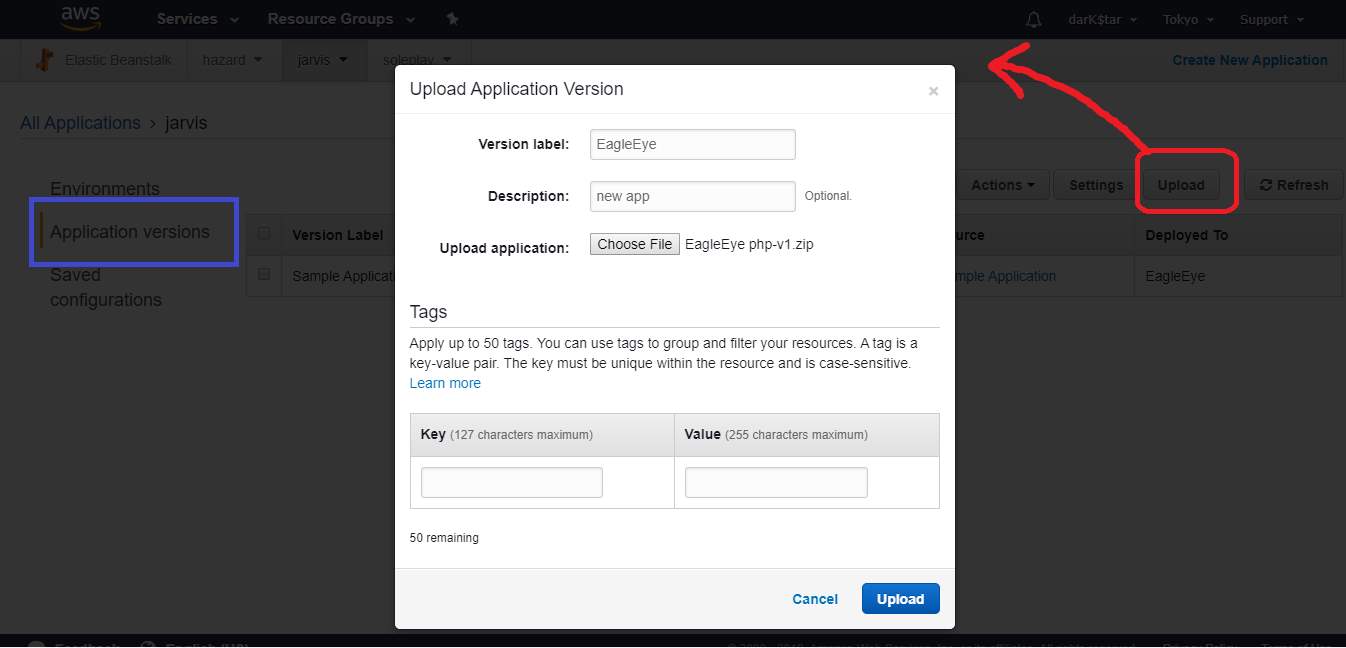Focus the Version label input field
The image size is (1346, 648).
693,144
